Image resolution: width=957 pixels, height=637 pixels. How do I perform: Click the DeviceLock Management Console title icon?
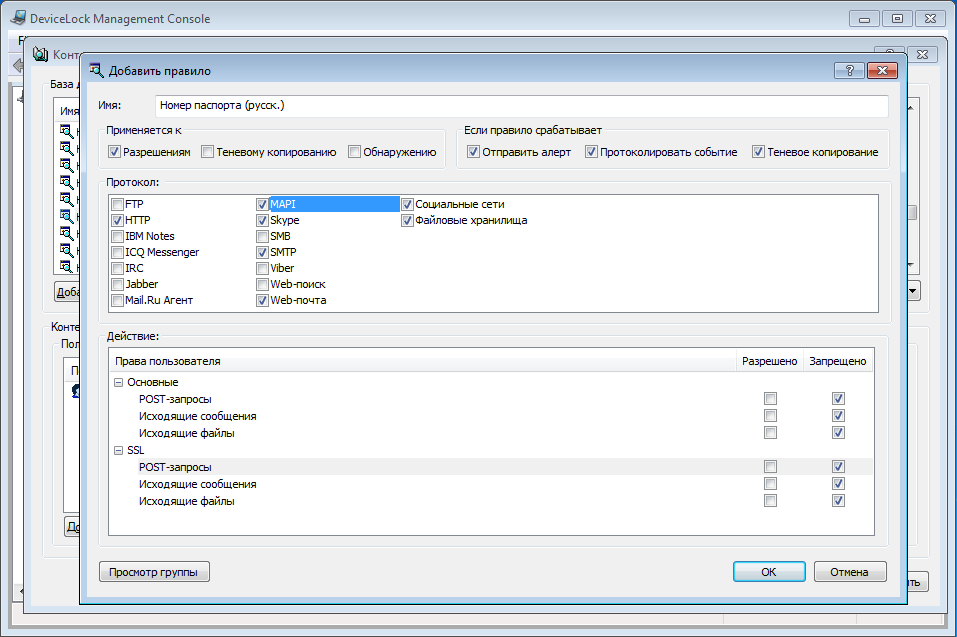click(x=18, y=18)
